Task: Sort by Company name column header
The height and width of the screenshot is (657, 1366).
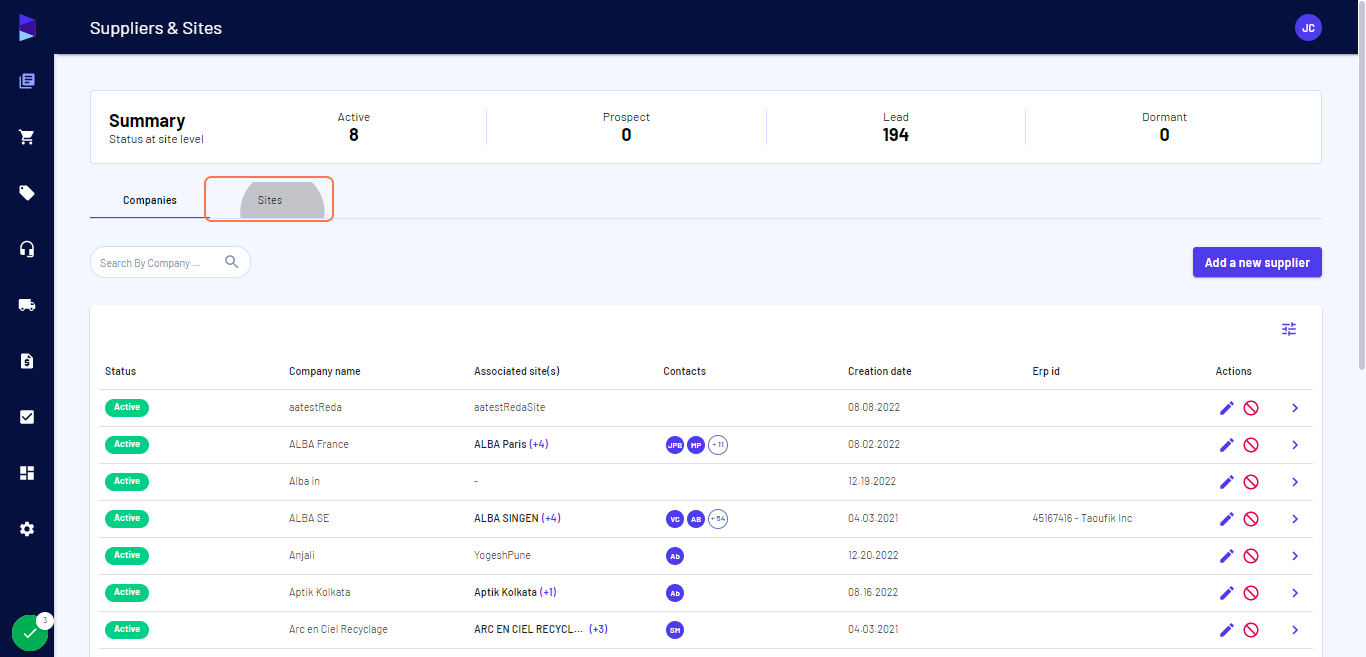Action: coord(325,371)
